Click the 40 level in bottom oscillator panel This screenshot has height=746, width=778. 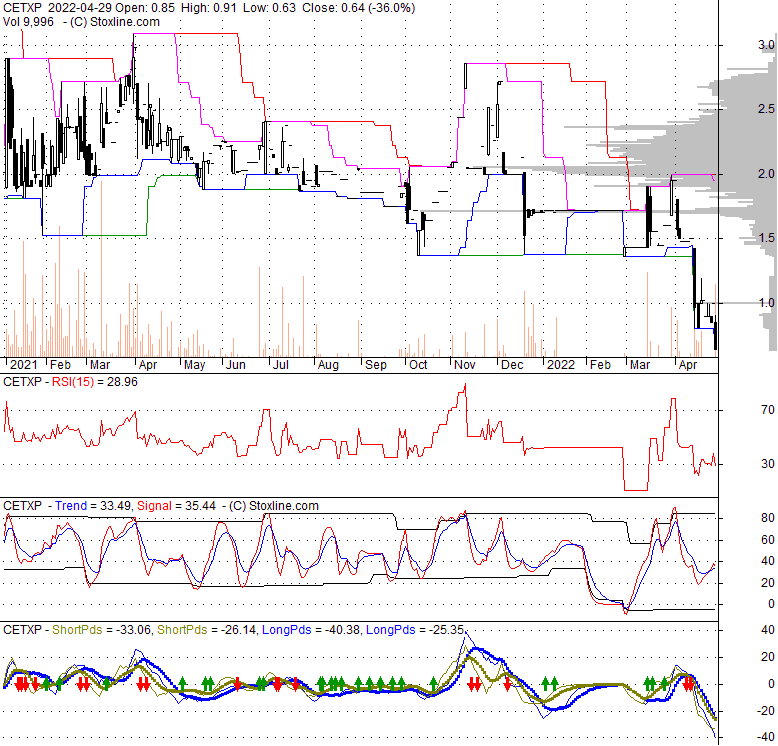pyautogui.click(x=768, y=630)
